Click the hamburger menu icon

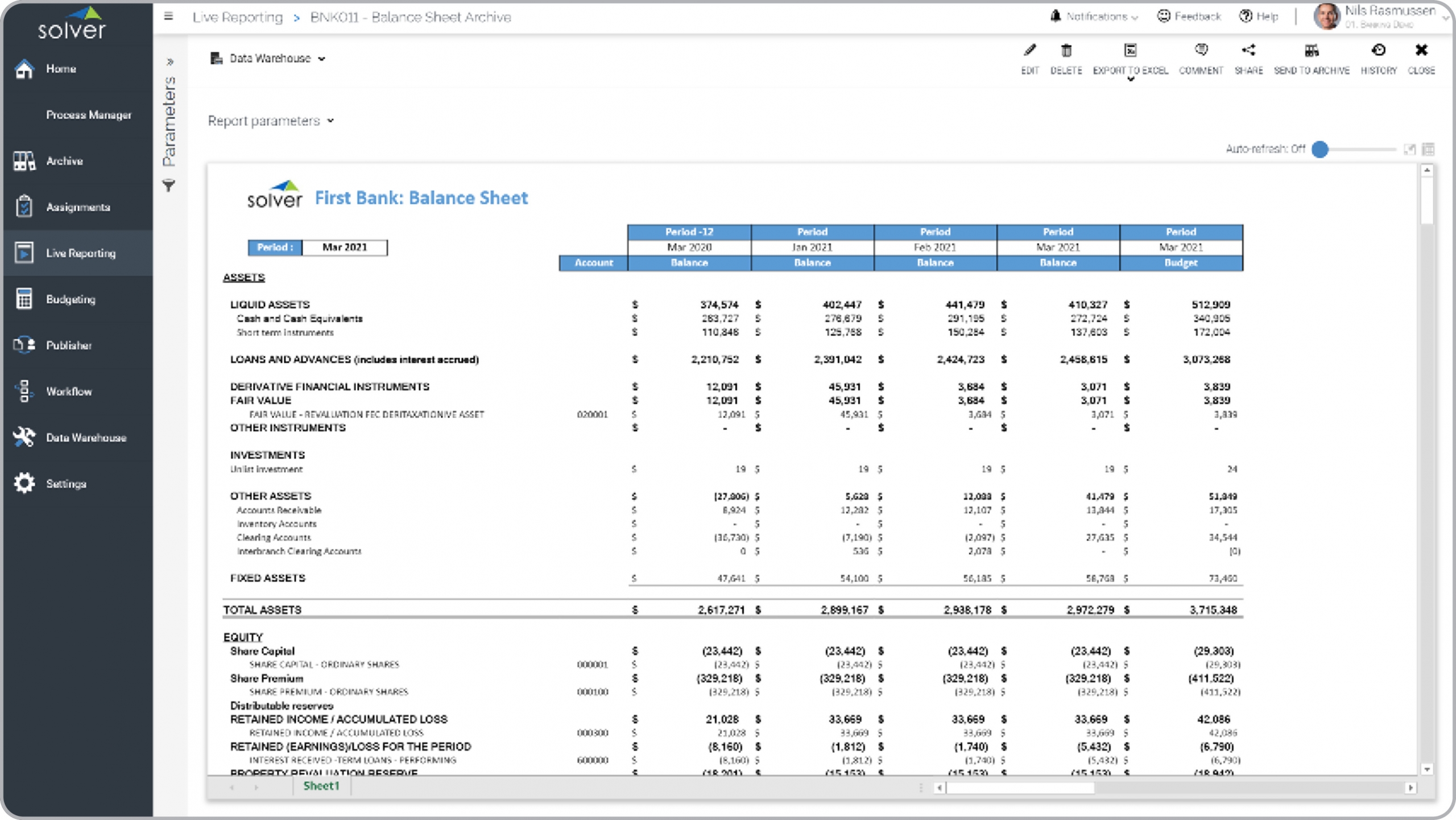pos(168,17)
